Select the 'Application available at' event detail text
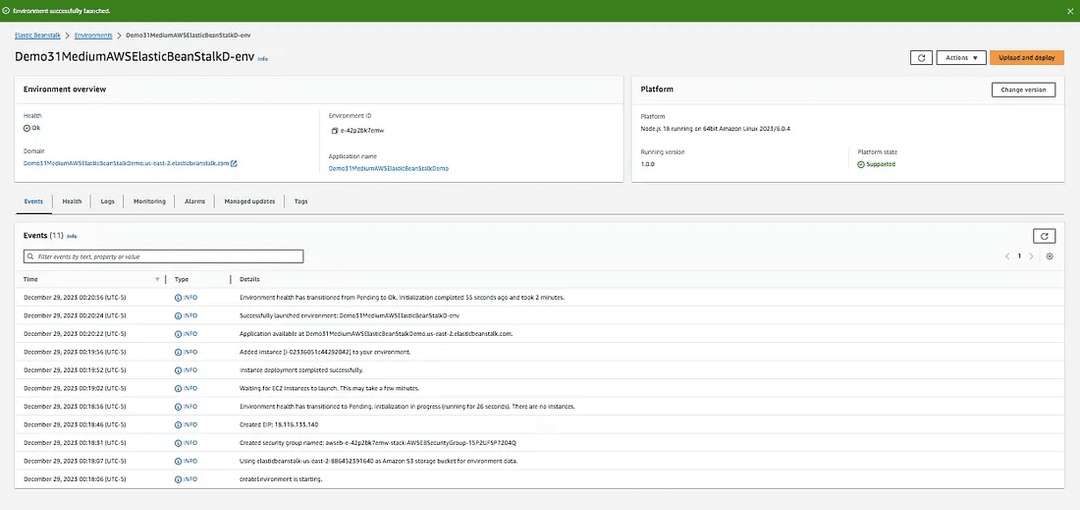Image resolution: width=1080 pixels, height=510 pixels. [x=376, y=334]
